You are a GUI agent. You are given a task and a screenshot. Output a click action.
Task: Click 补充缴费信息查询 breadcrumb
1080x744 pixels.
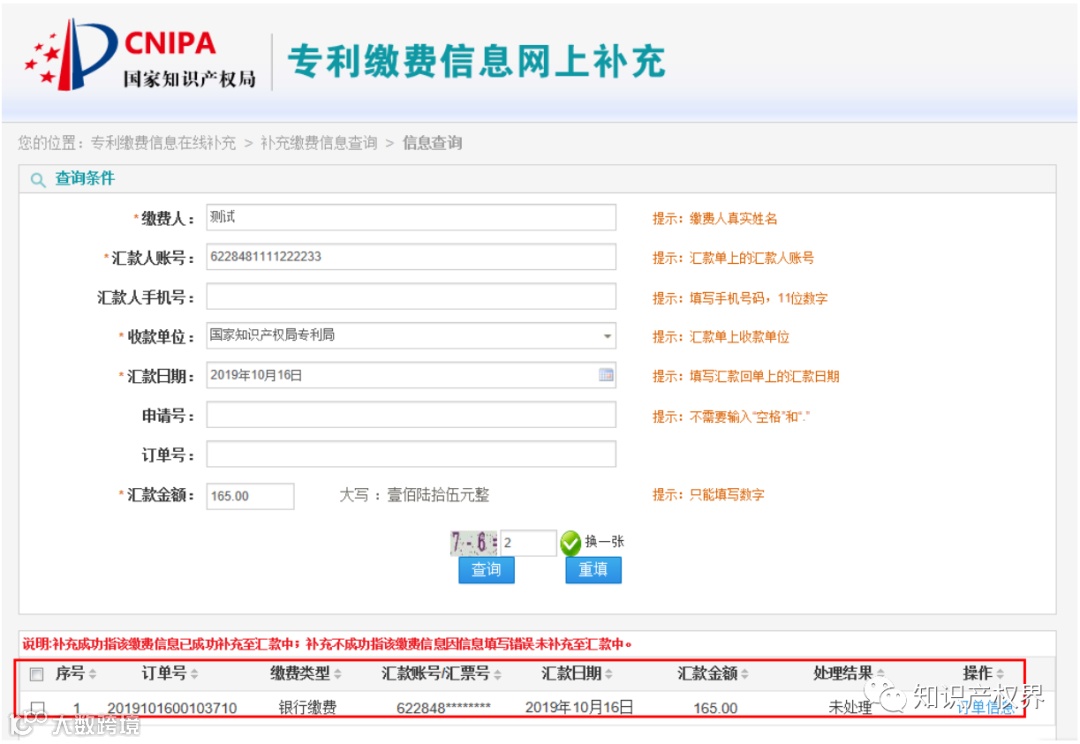(x=319, y=143)
